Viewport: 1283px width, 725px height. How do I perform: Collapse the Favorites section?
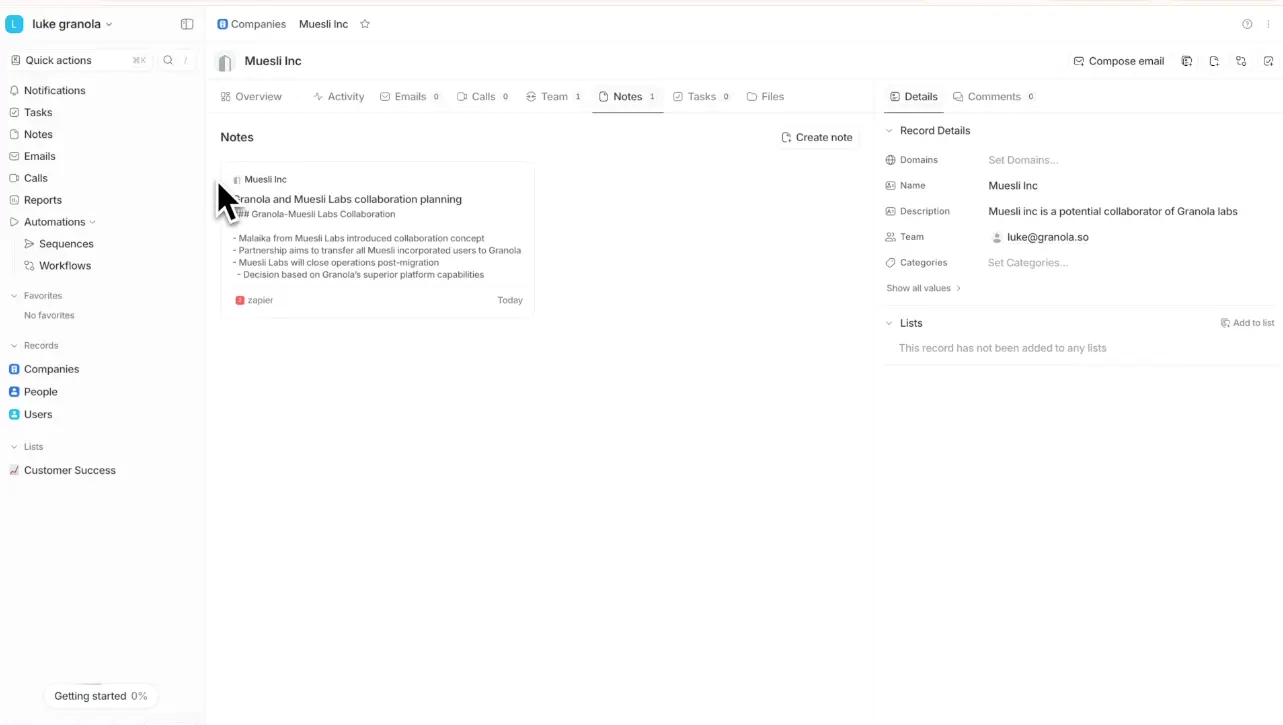pyautogui.click(x=14, y=296)
